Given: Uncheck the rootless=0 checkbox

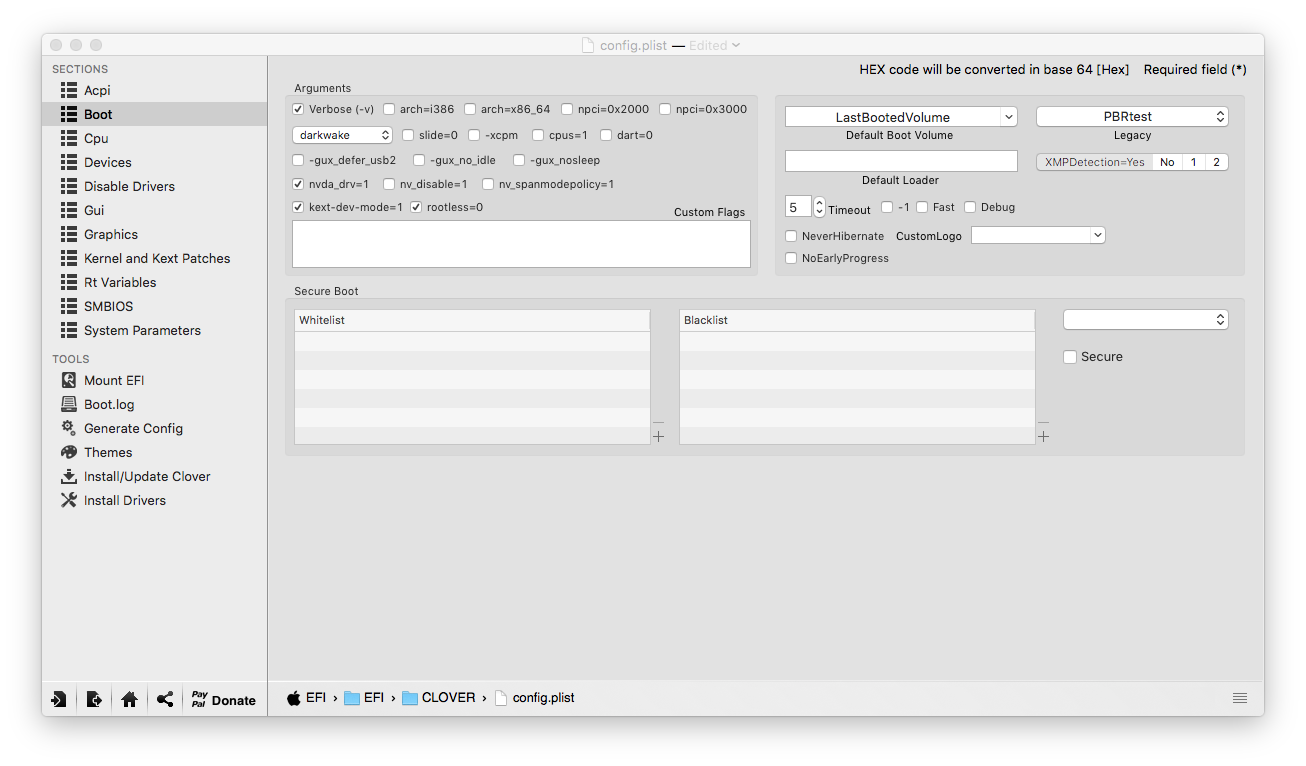Looking at the screenshot, I should 416,207.
